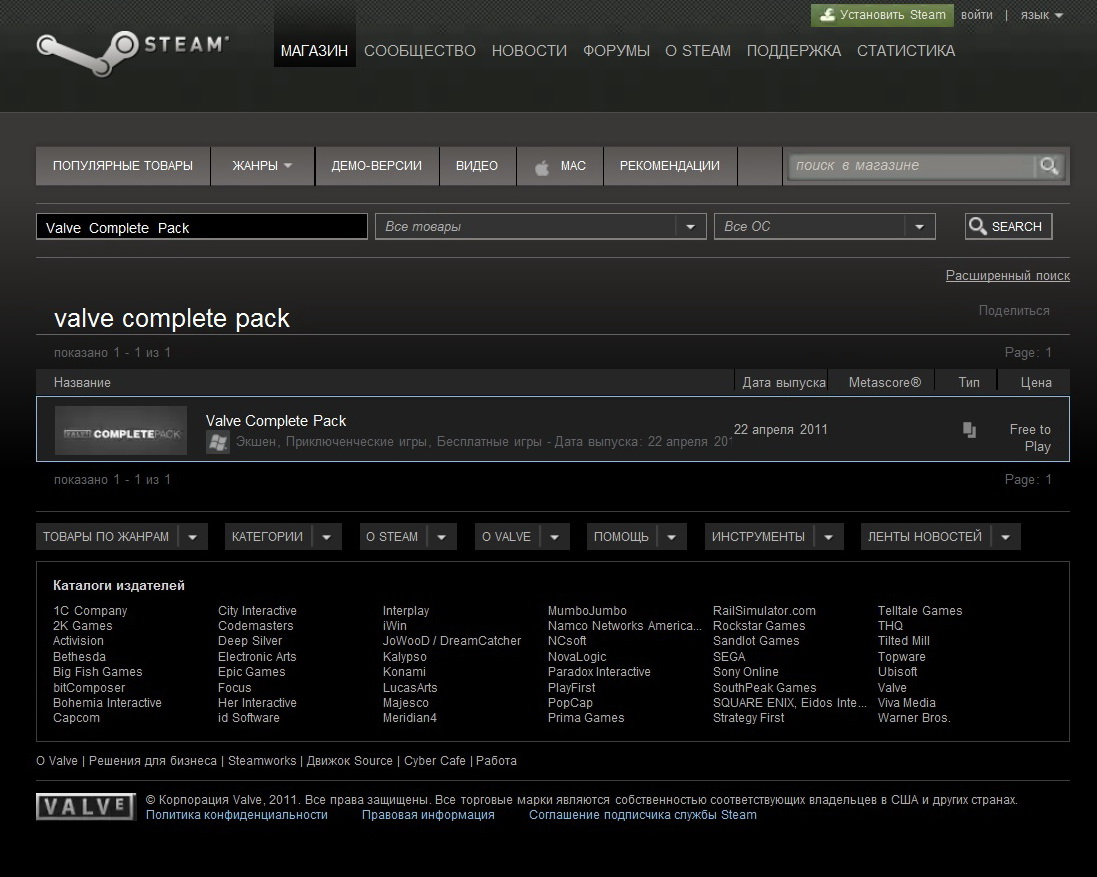This screenshot has width=1097, height=877.
Task: Click the Valve Complete Pack search term field
Action: 201,227
